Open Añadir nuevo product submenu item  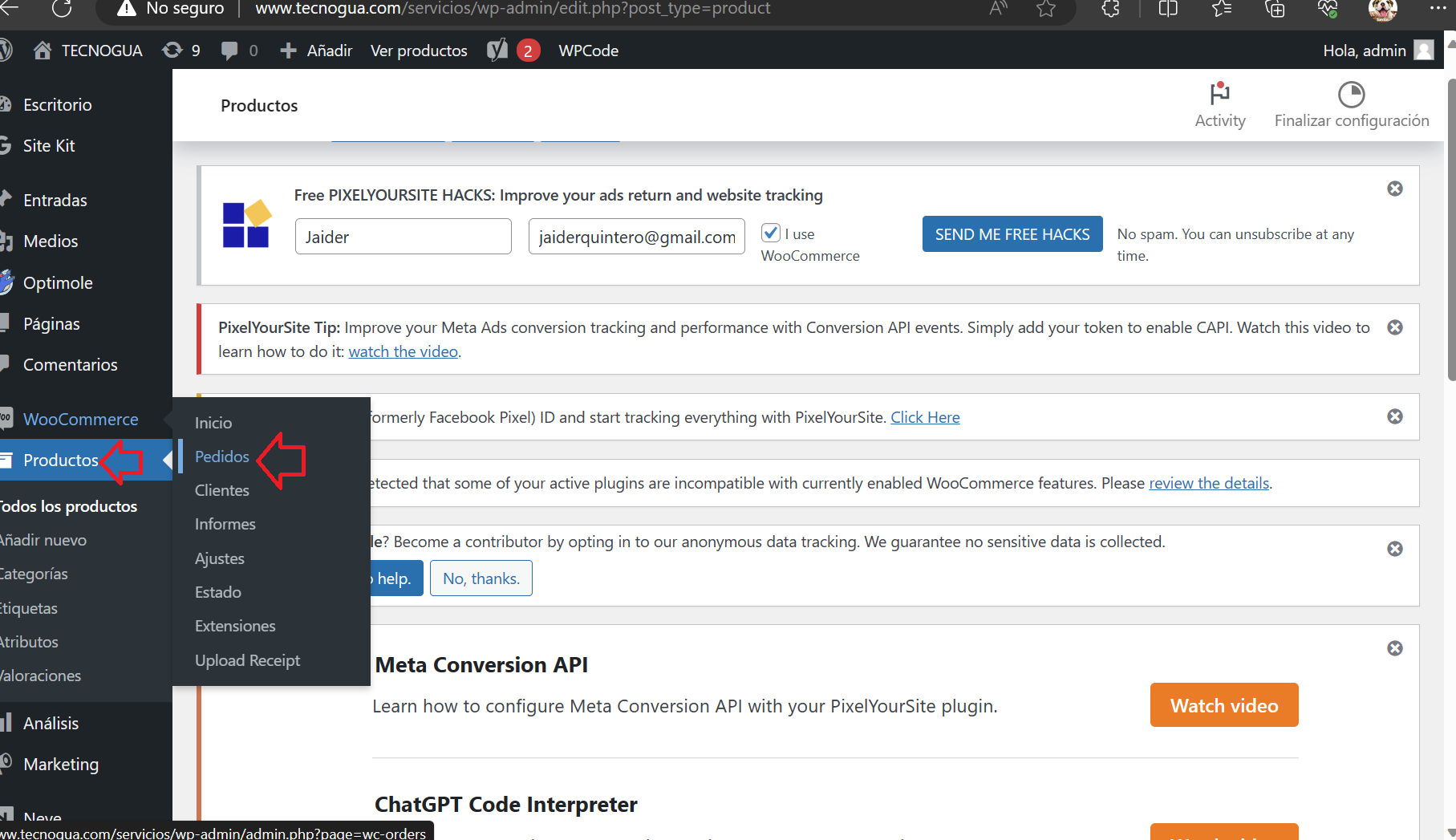[43, 541]
